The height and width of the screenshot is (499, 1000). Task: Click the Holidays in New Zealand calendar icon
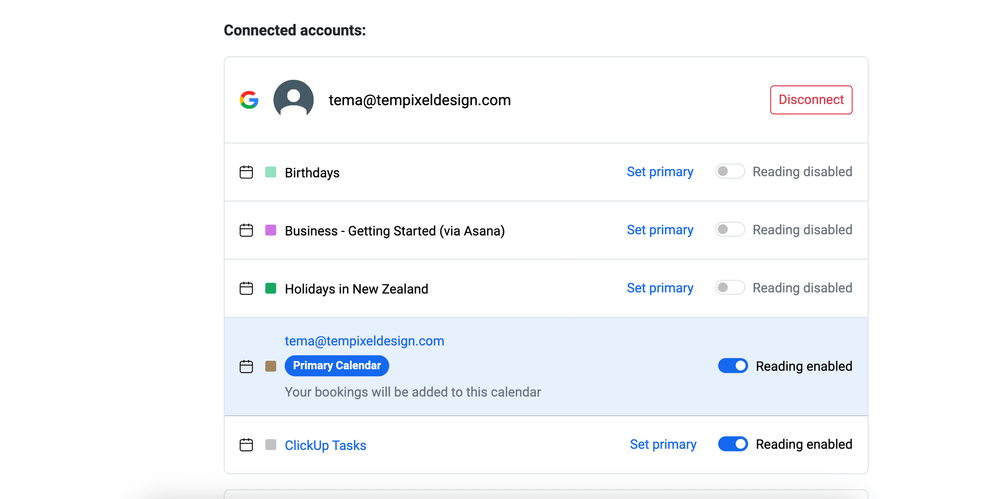coord(246,288)
